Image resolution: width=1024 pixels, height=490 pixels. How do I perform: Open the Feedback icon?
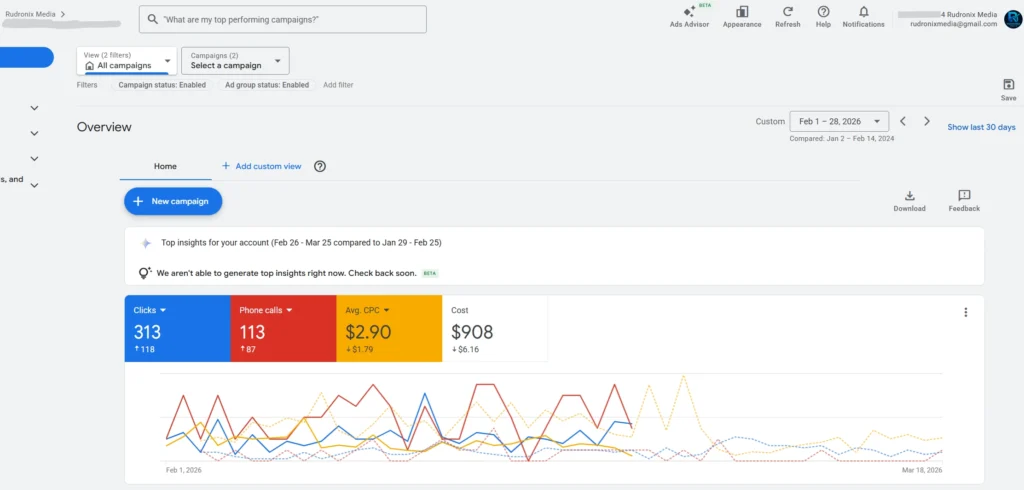pyautogui.click(x=964, y=195)
